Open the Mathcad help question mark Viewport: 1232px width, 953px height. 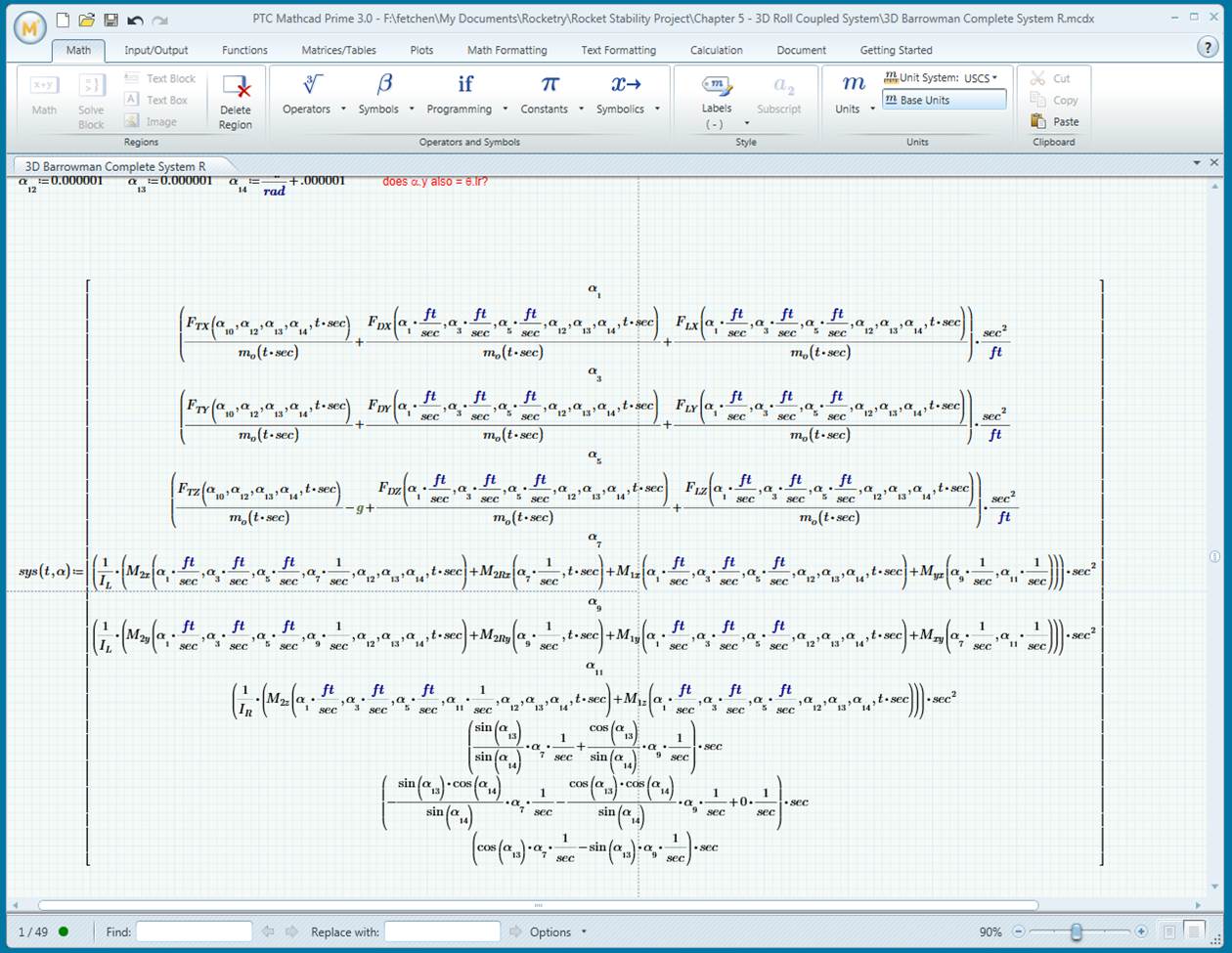click(1207, 47)
